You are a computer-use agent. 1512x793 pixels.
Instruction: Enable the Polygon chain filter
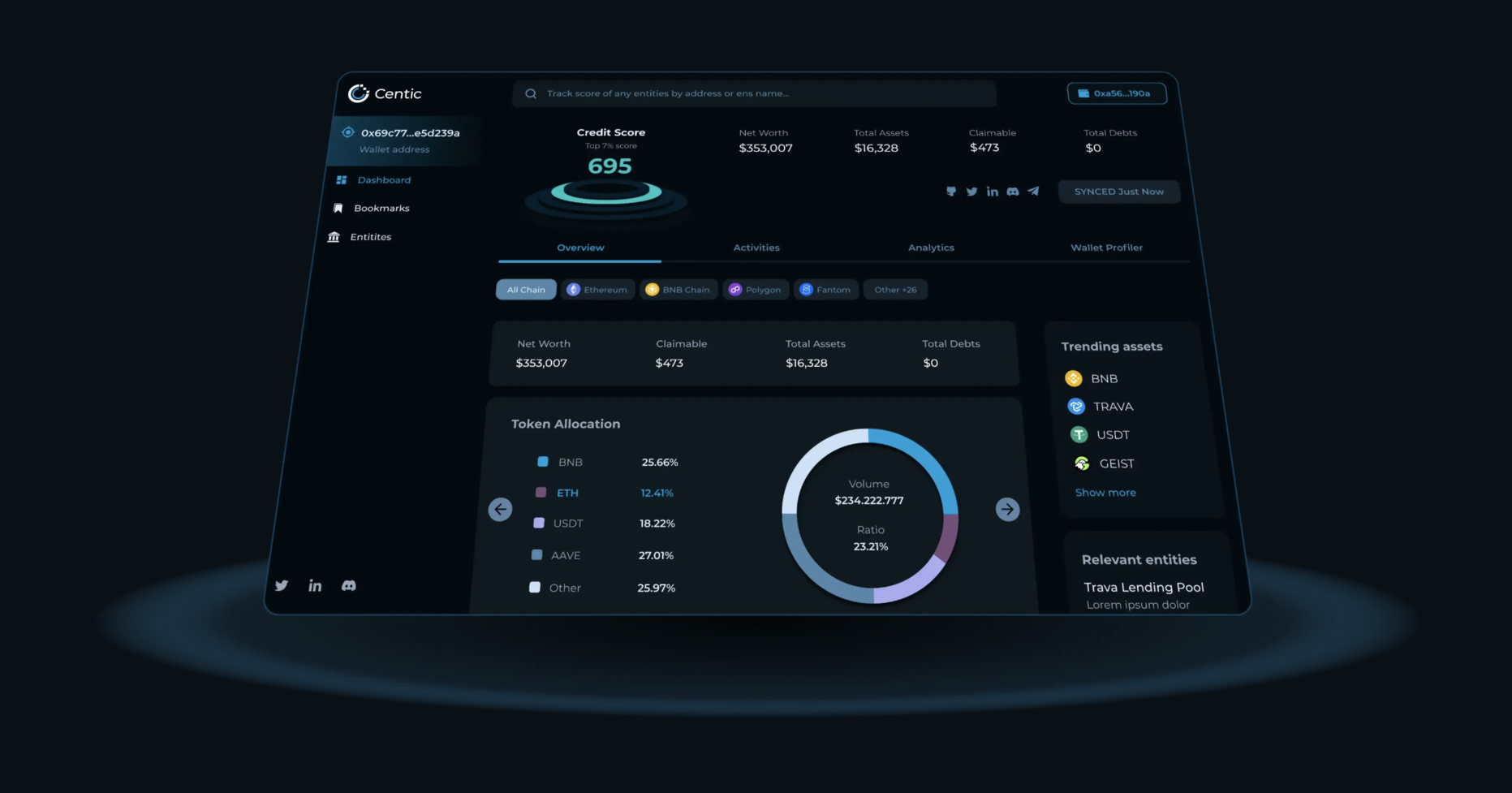click(x=756, y=289)
